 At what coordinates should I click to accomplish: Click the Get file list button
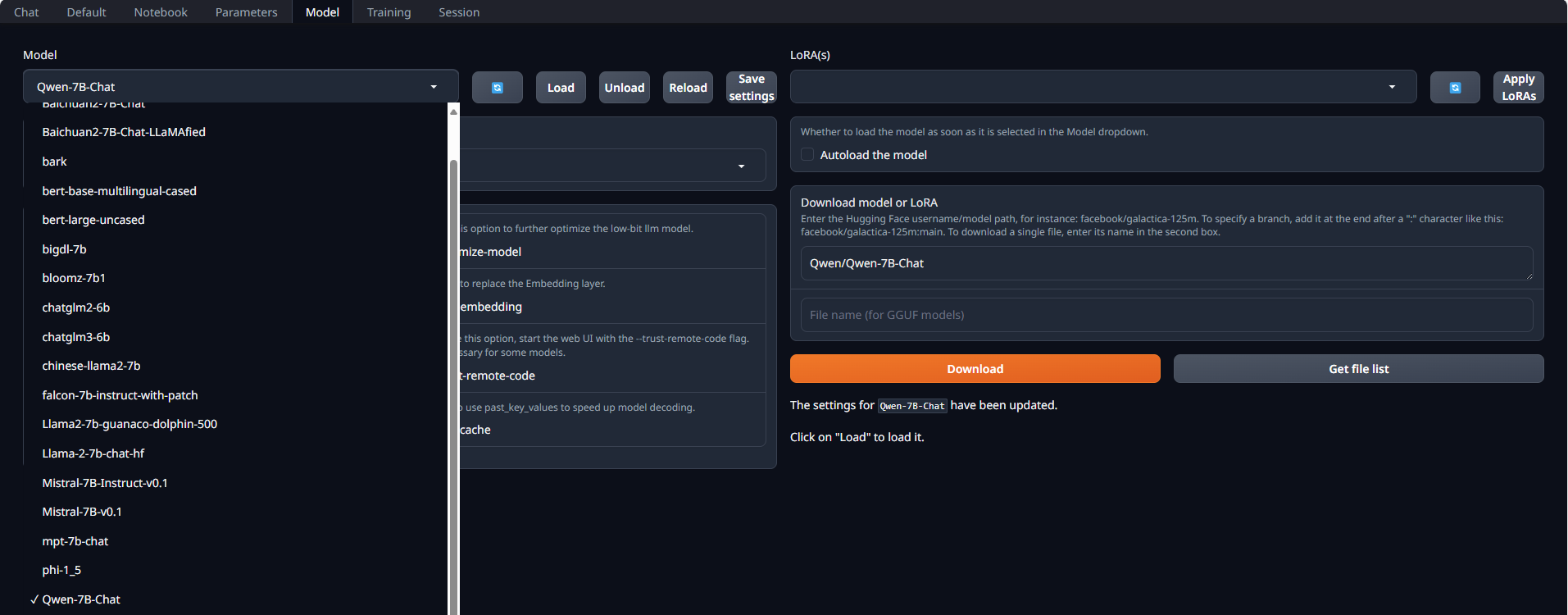tap(1359, 369)
